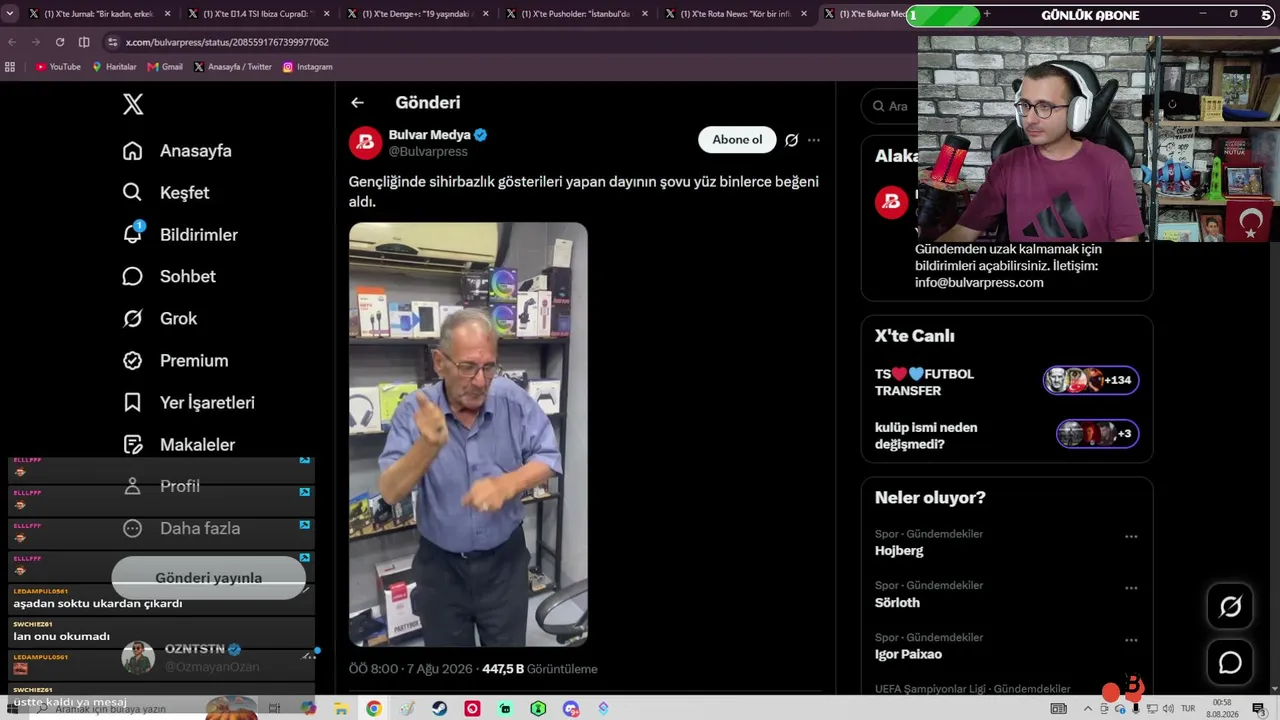Open the Haritalar bookmark
This screenshot has width=1280, height=720.
(x=114, y=67)
